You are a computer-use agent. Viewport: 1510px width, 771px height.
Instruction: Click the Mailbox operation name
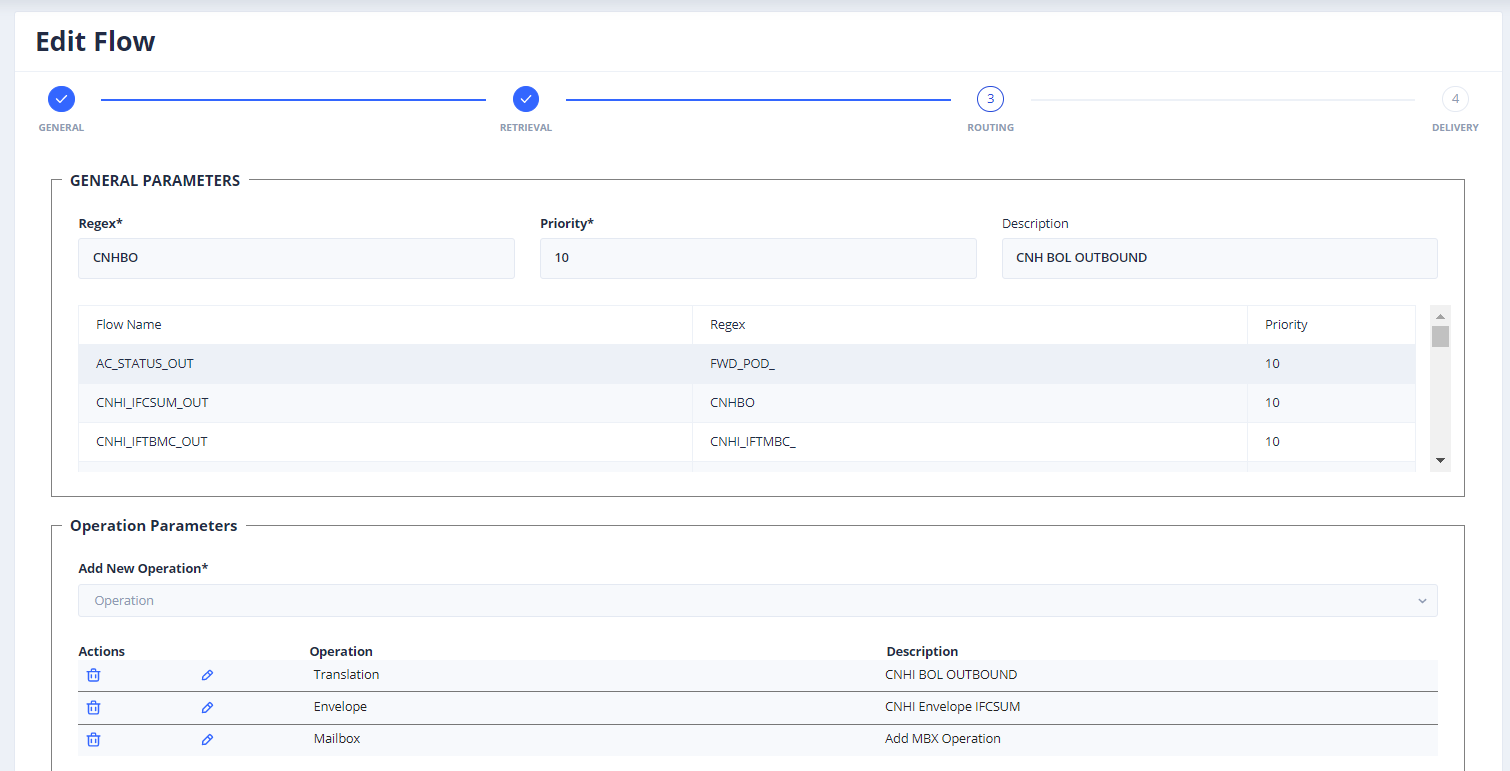click(x=337, y=739)
